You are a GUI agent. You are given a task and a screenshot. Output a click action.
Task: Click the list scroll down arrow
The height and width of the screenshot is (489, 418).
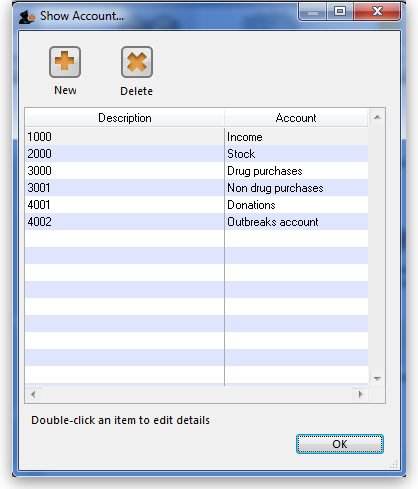tap(377, 378)
